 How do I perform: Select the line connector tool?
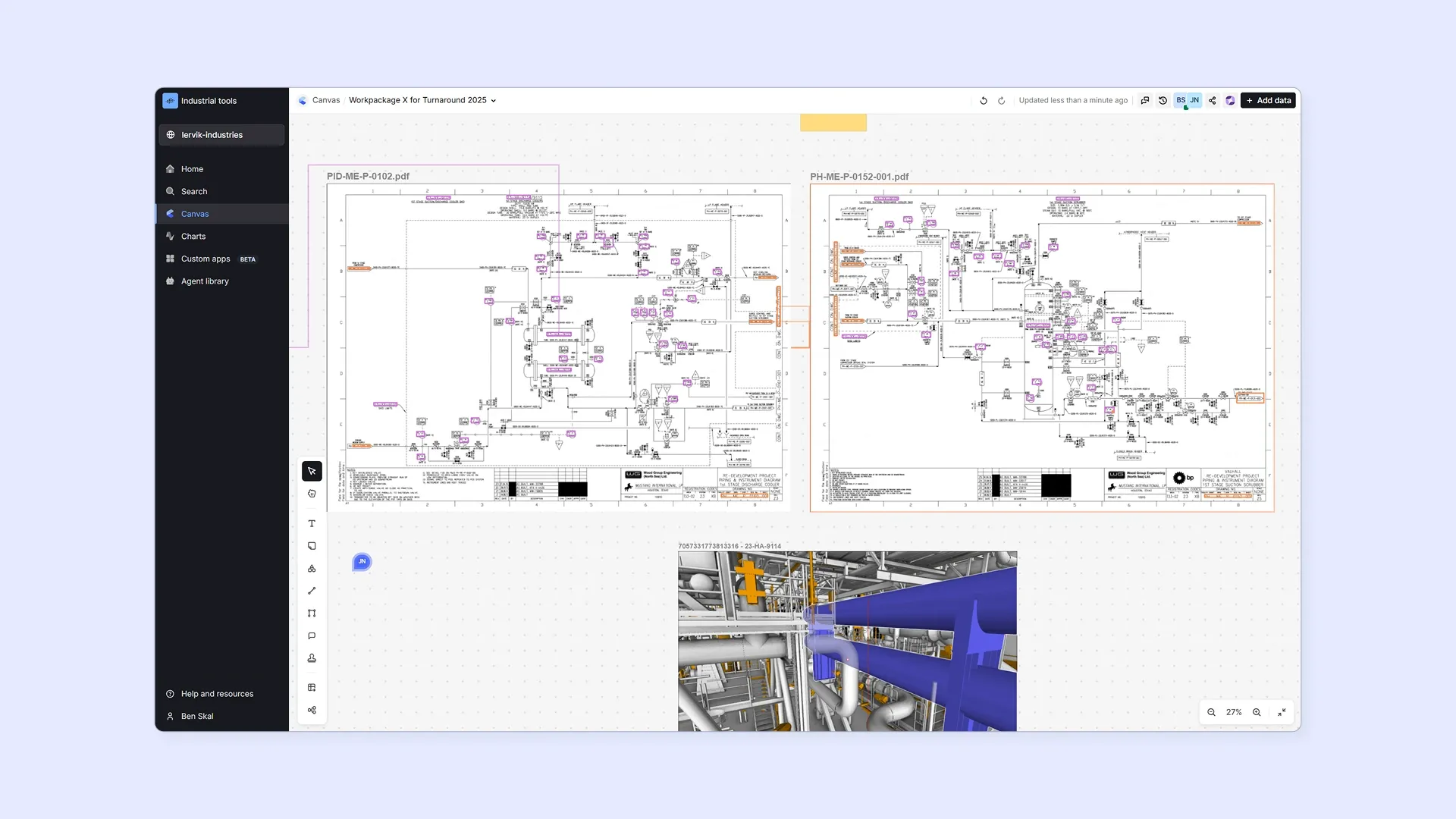pyautogui.click(x=312, y=591)
